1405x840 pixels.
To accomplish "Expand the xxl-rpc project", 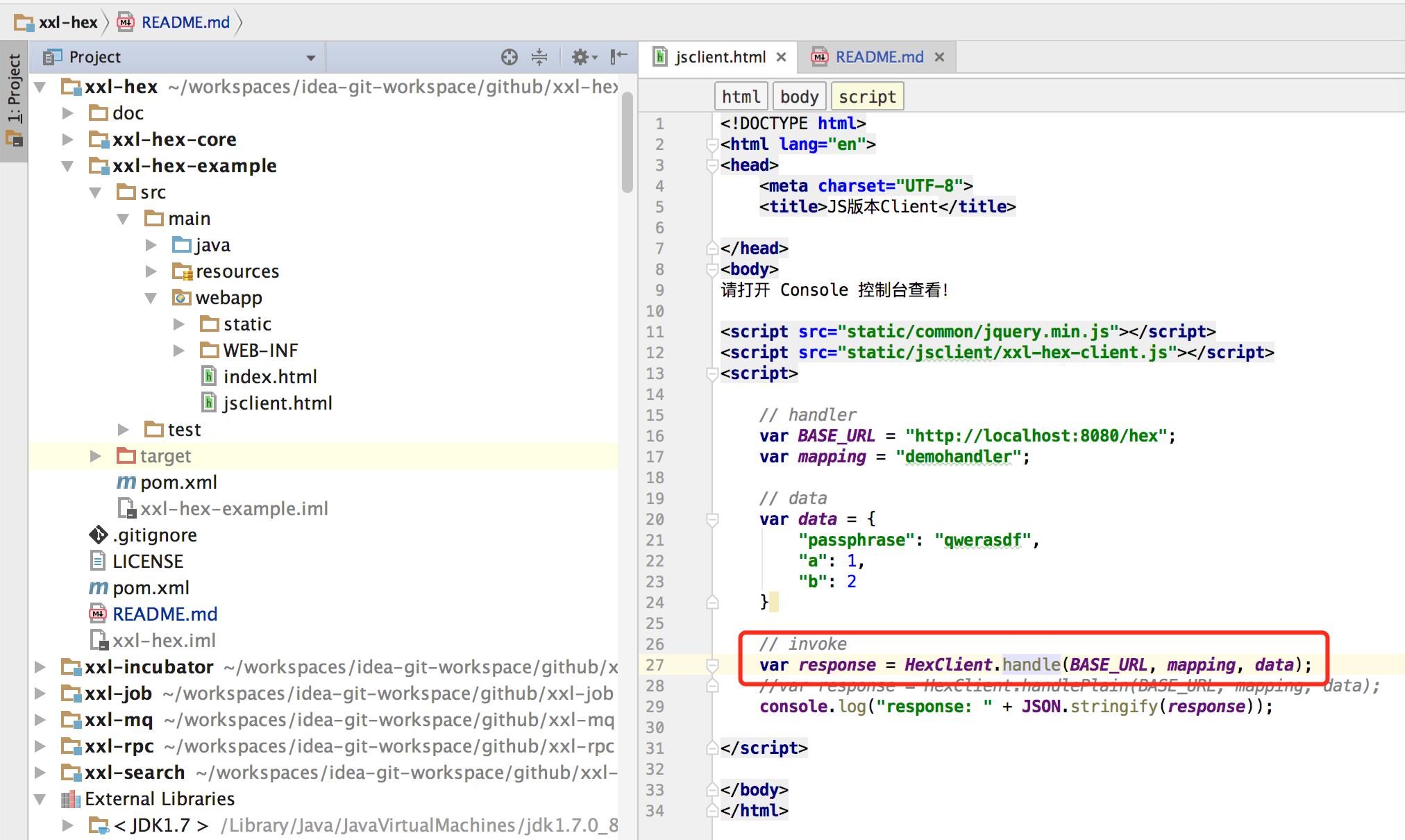I will [x=40, y=746].
